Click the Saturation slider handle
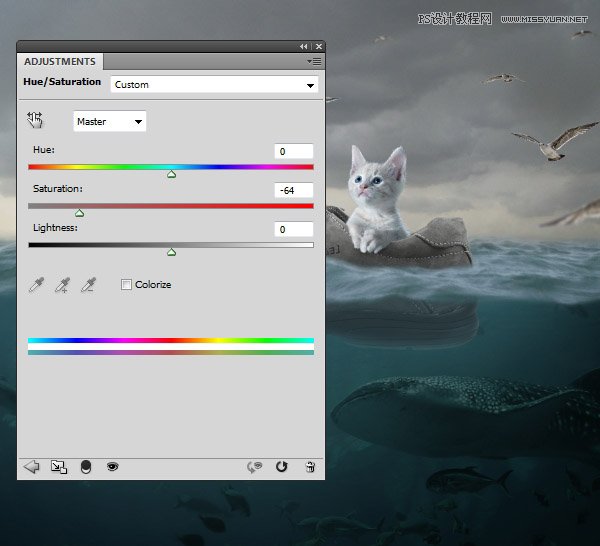The width and height of the screenshot is (600, 546). 79,212
